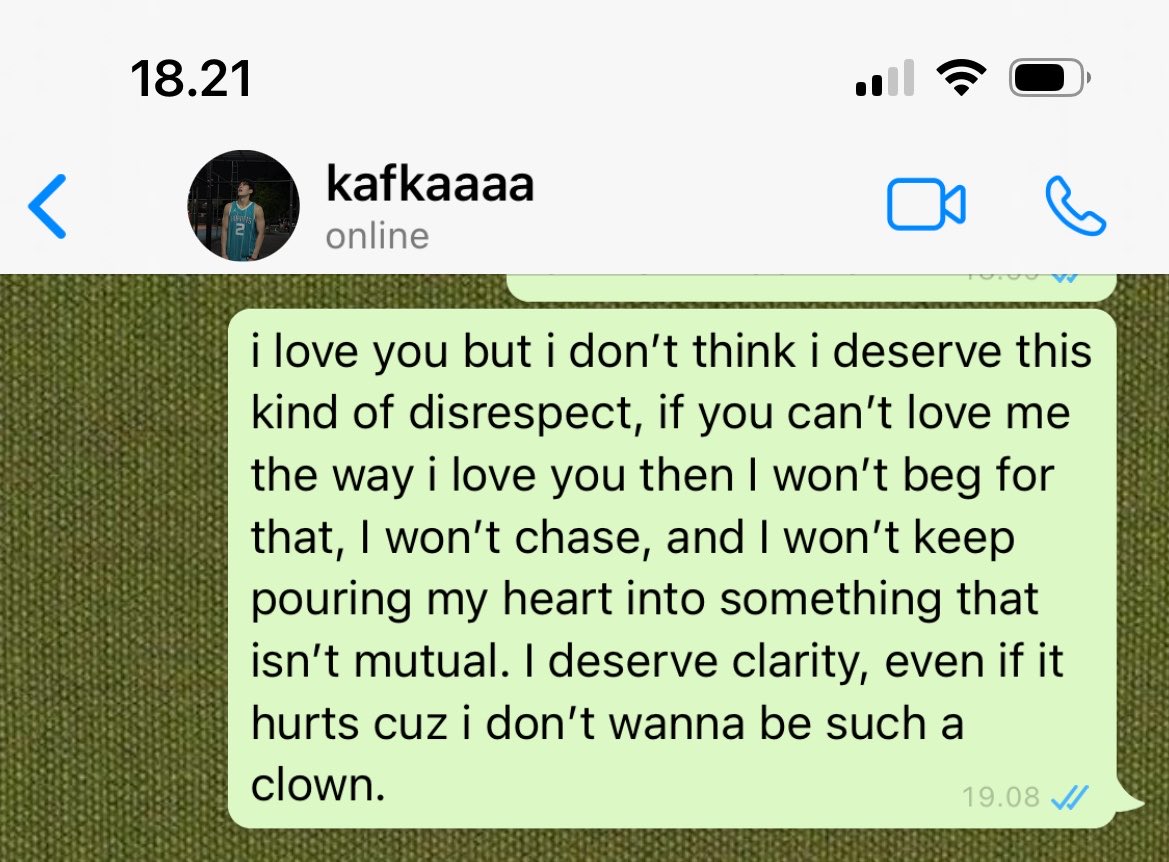Image resolution: width=1169 pixels, height=862 pixels.
Task: Tap the contact name kafkaaaa
Action: click(x=430, y=183)
